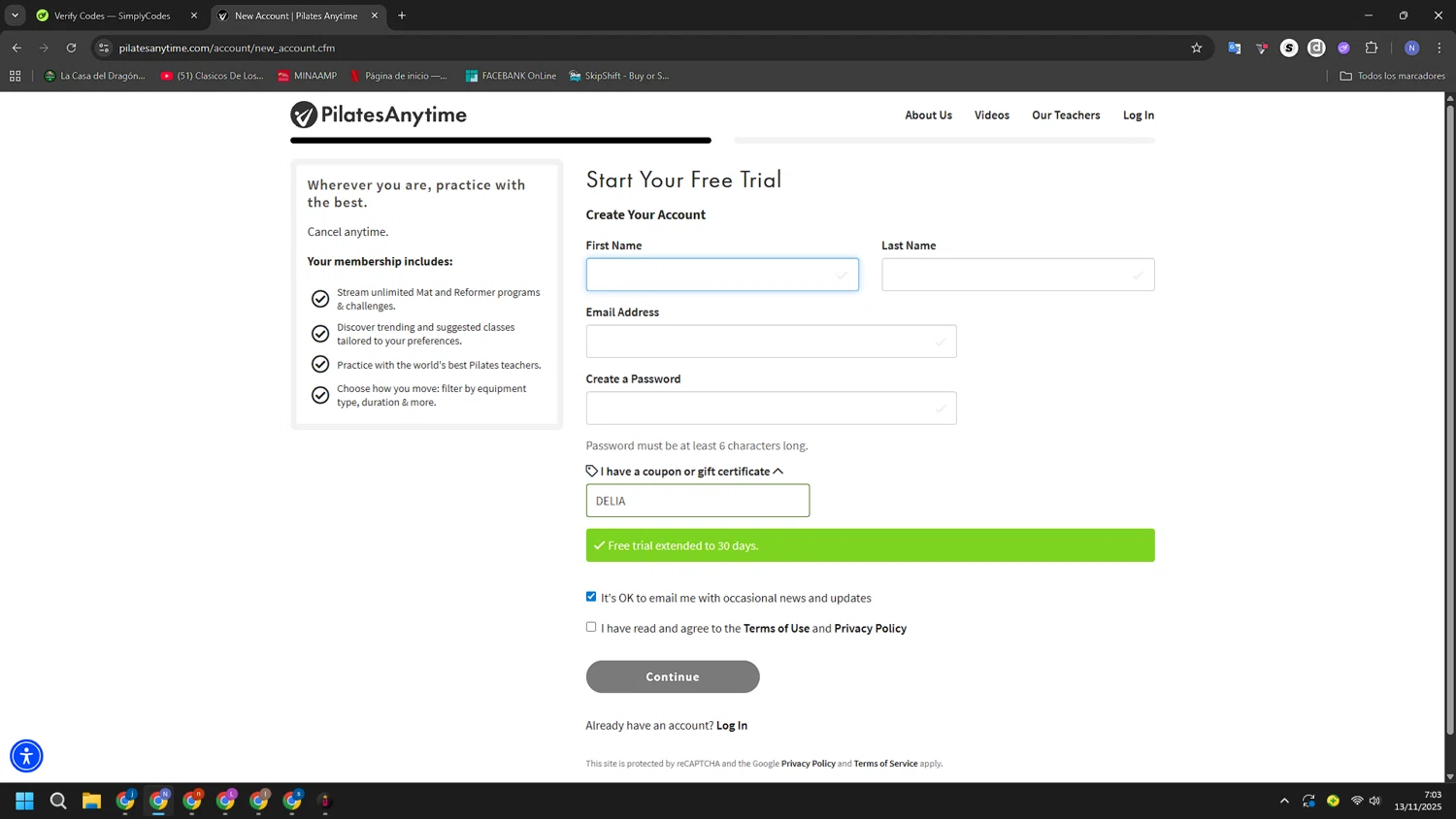Open Our Teachers in the site navigation
Viewport: 1456px width, 819px height.
1066,115
